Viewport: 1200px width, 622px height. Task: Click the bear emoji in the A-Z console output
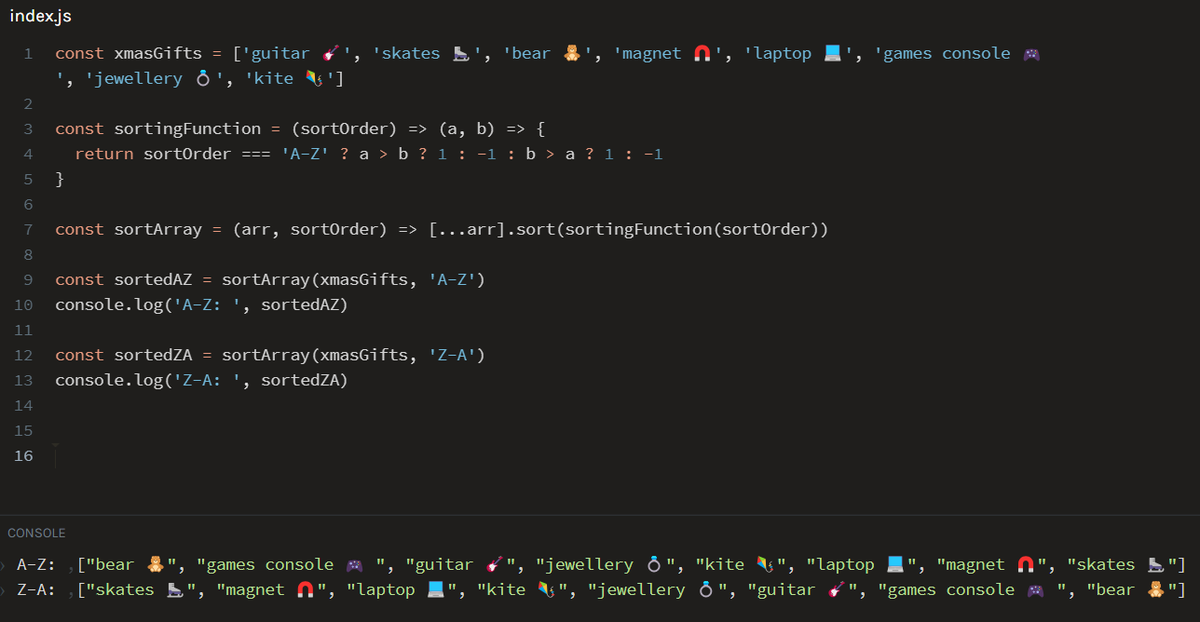pyautogui.click(x=155, y=563)
